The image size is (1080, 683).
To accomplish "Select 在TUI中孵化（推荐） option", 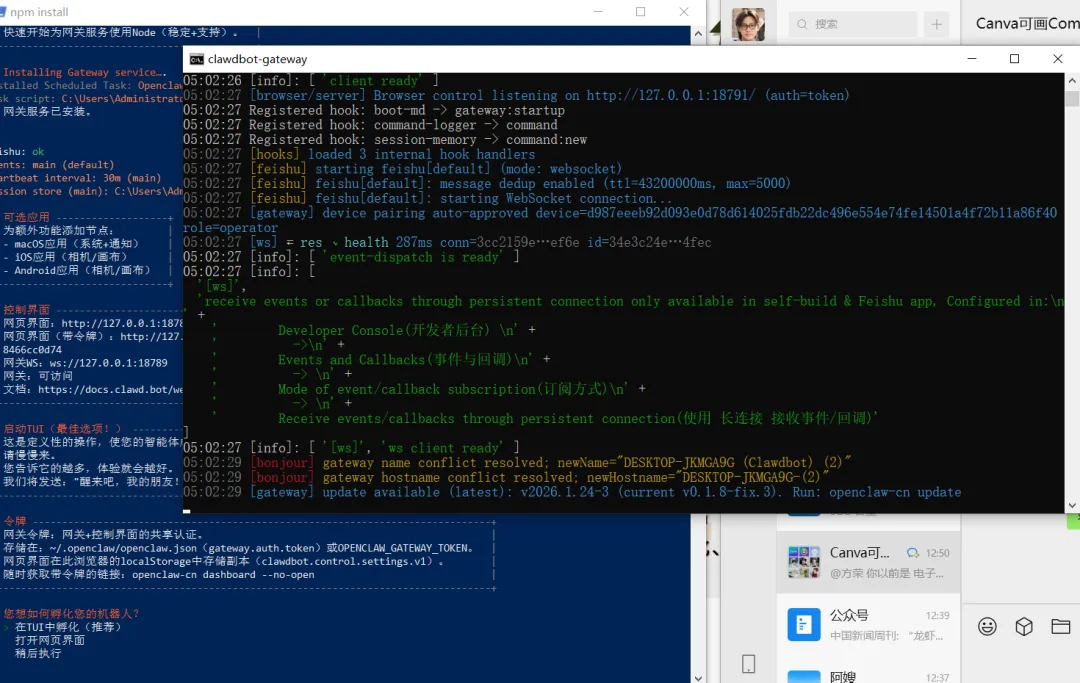I will [x=68, y=627].
